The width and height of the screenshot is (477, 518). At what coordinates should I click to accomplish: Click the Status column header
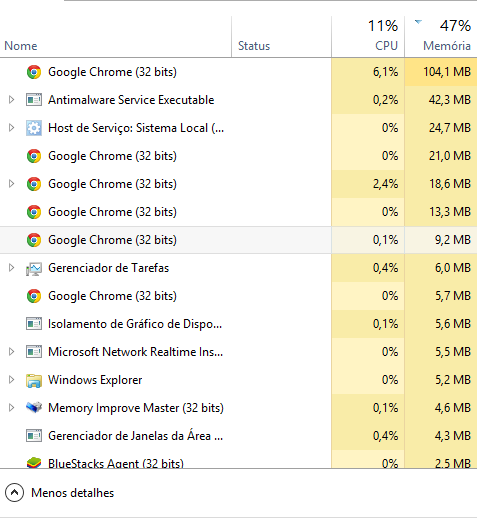click(x=281, y=37)
